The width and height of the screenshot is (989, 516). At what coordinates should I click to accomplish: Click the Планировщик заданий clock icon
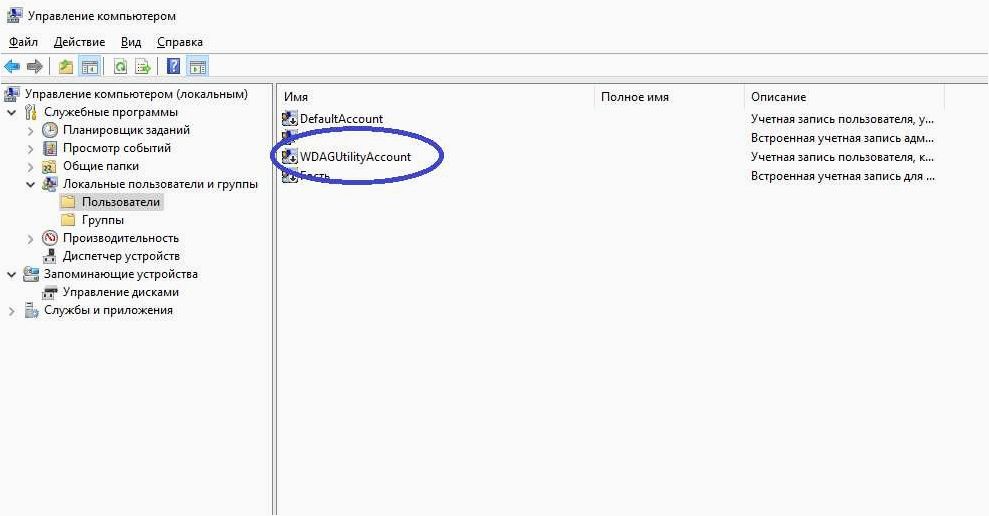[50, 130]
